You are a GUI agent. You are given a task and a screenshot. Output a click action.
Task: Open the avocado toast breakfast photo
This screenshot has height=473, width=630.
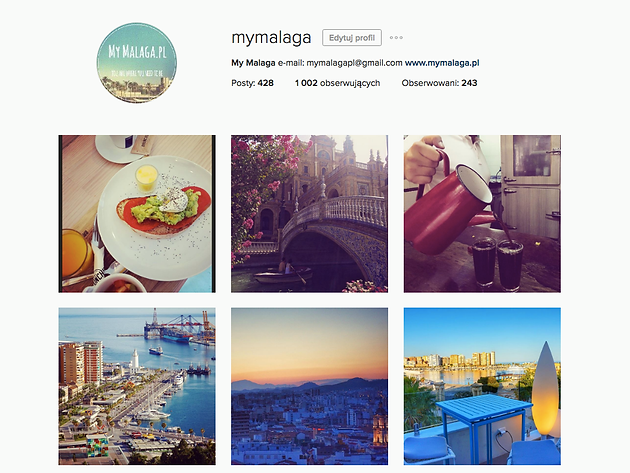tap(137, 214)
